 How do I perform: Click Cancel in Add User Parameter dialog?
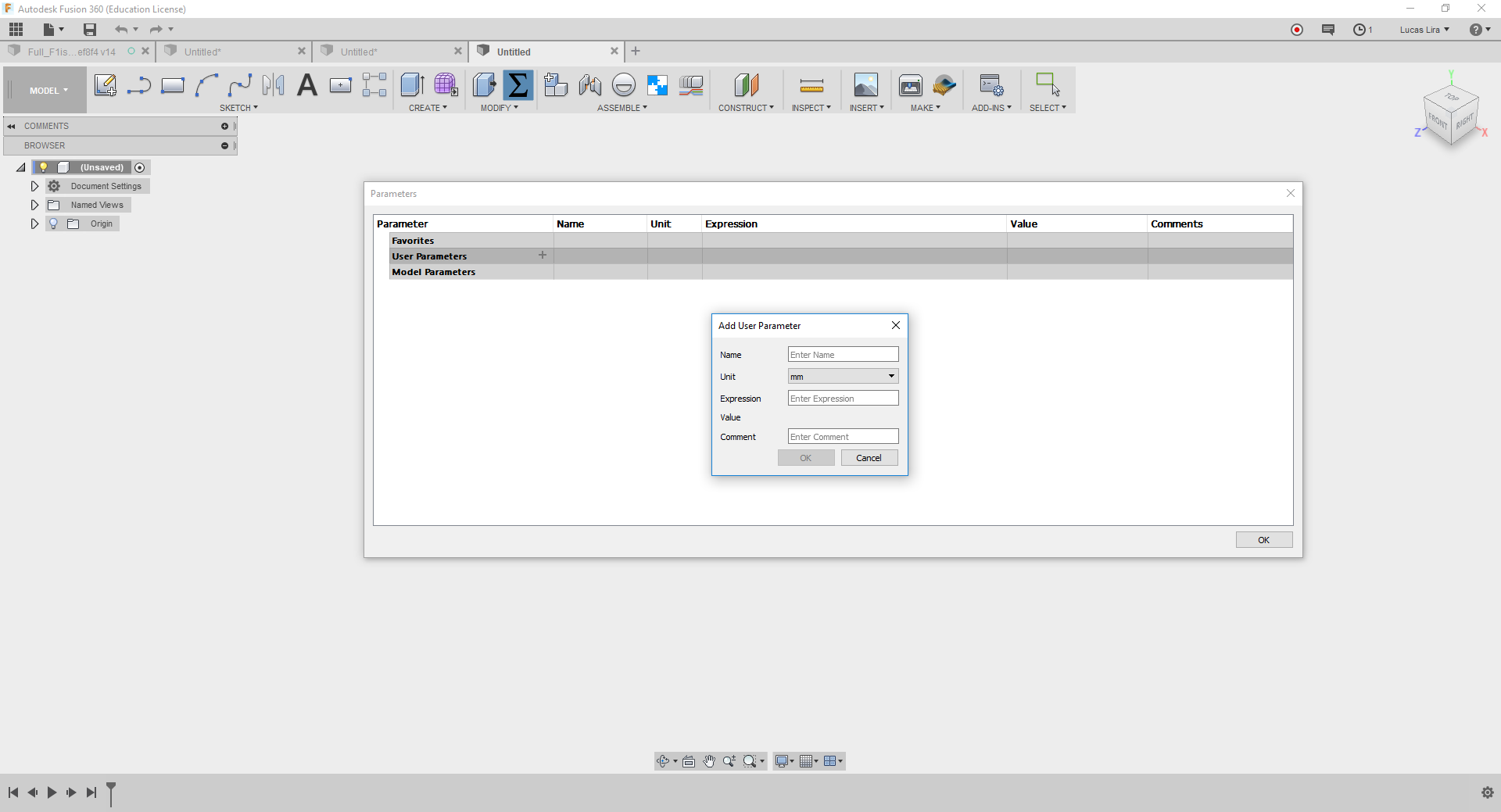869,457
